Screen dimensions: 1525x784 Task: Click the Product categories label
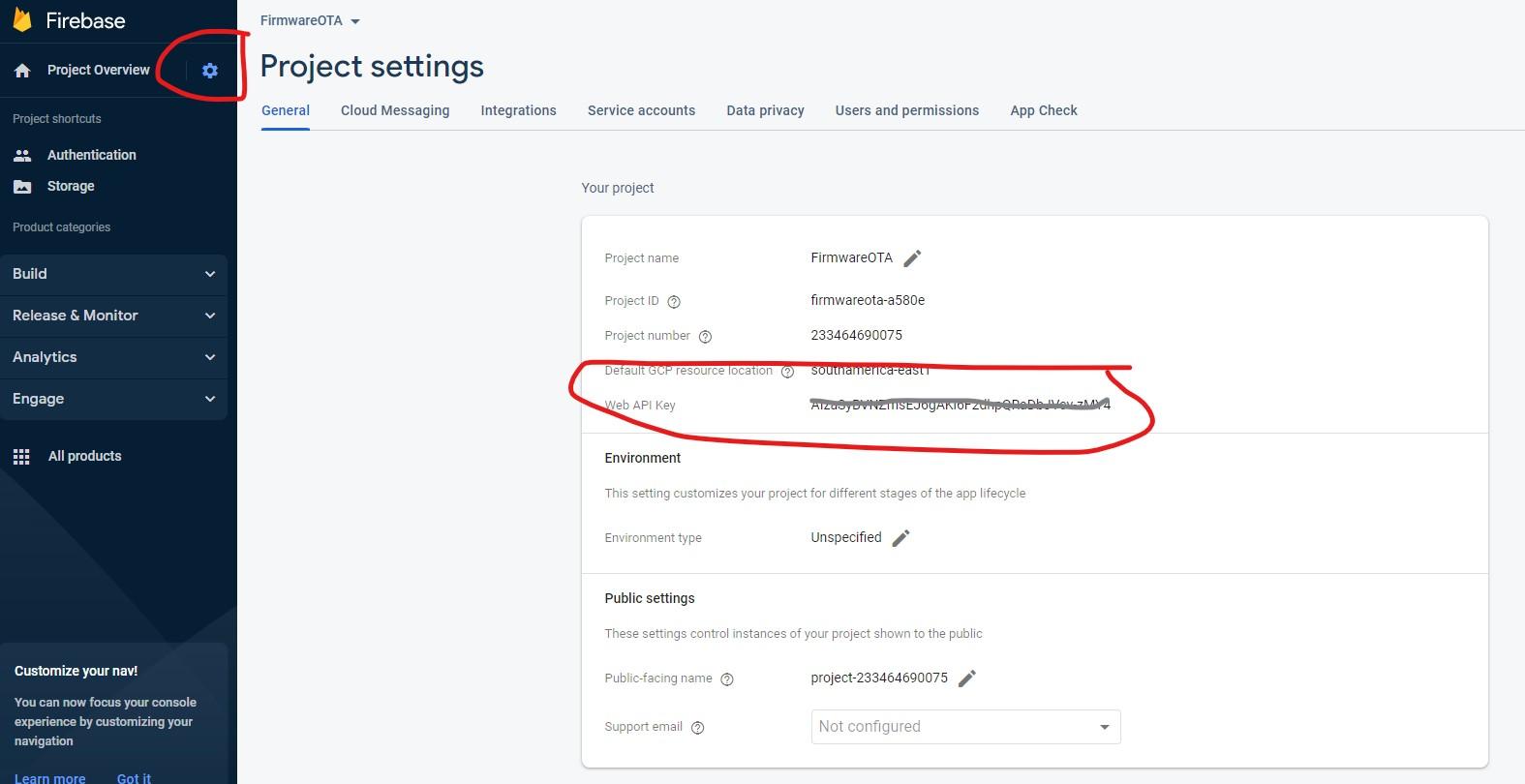click(61, 227)
